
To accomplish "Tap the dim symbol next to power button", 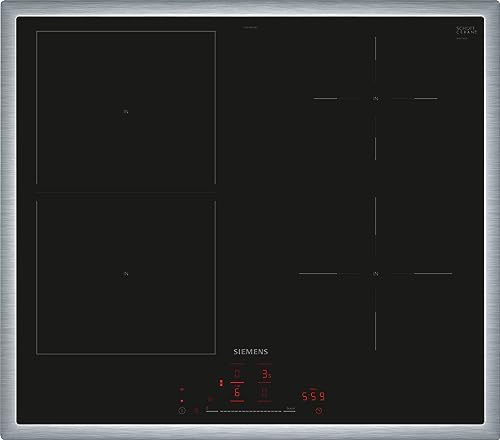I will [x=196, y=411].
